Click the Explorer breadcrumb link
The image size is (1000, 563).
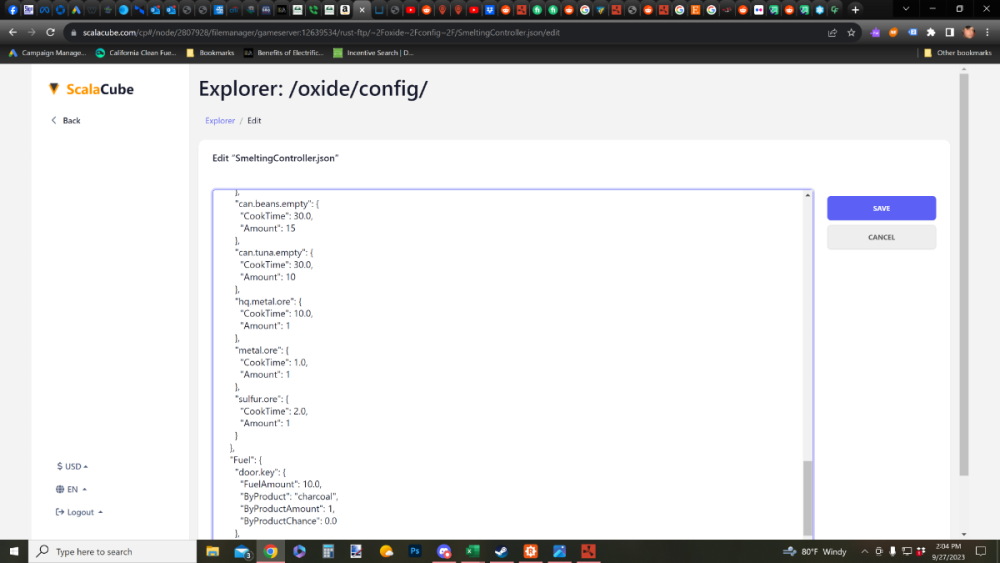(x=220, y=120)
